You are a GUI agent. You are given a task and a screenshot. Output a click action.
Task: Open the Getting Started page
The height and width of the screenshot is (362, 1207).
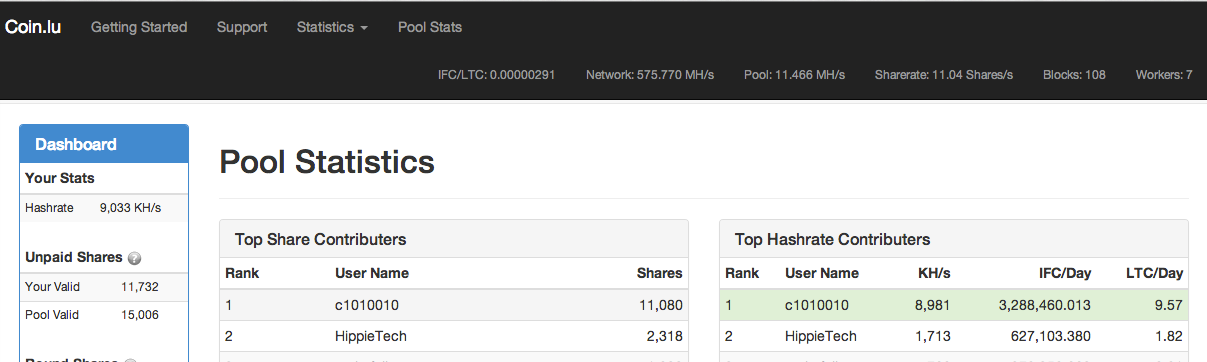[139, 27]
